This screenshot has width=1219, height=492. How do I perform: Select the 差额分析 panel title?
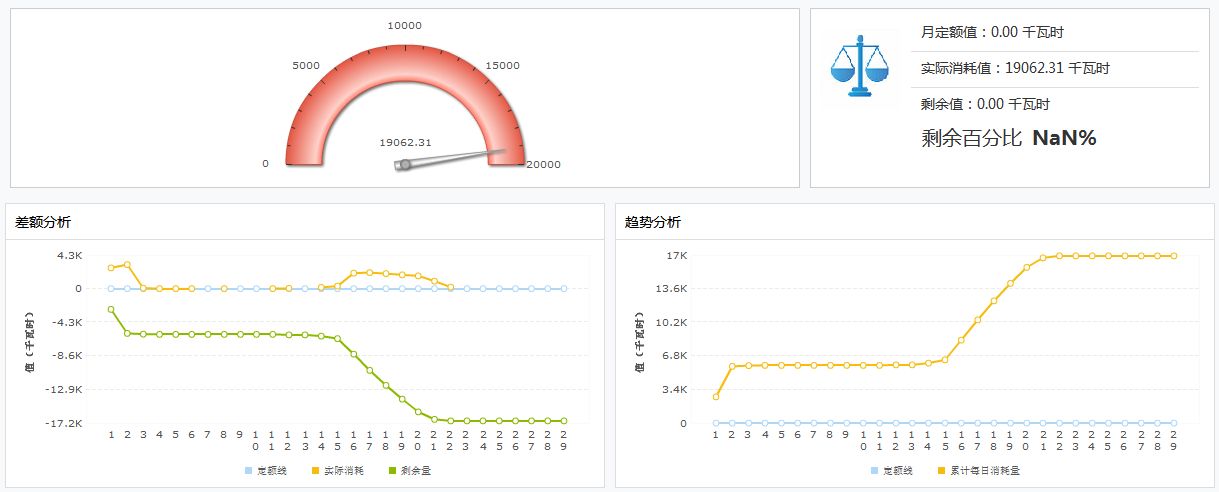click(x=43, y=222)
